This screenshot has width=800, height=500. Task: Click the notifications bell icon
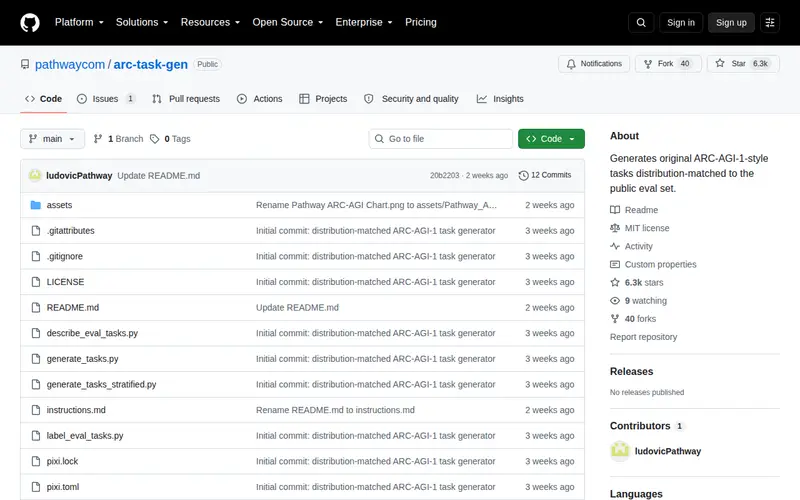tap(571, 64)
